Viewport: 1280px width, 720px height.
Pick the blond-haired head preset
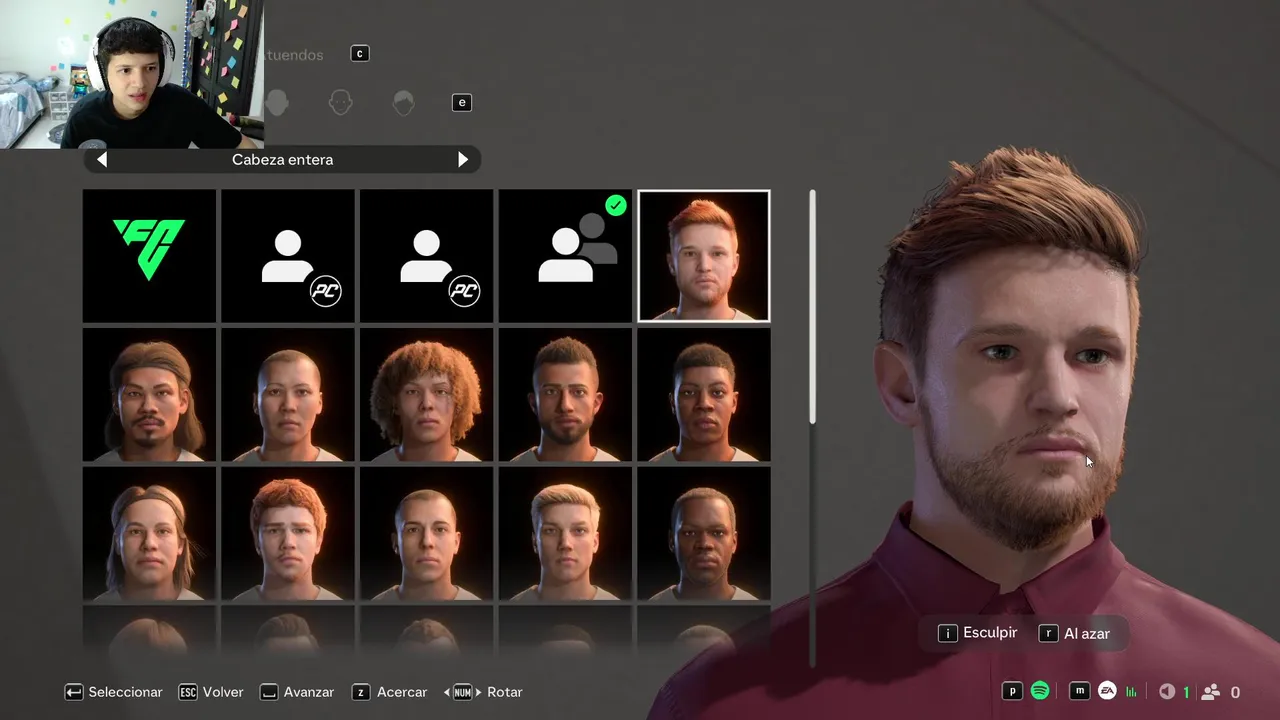tap(565, 534)
